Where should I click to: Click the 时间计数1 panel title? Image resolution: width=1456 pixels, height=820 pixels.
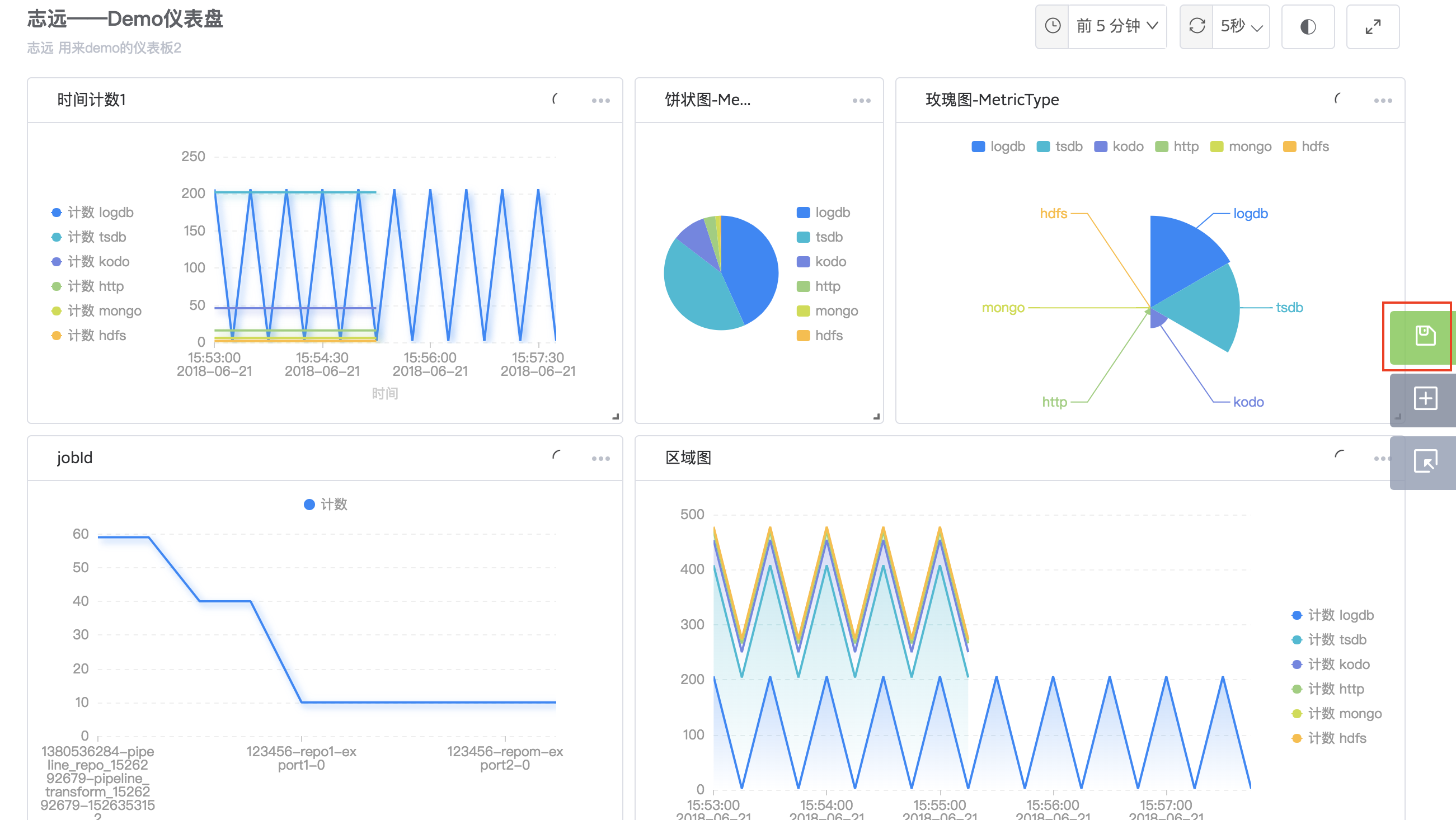coord(92,100)
